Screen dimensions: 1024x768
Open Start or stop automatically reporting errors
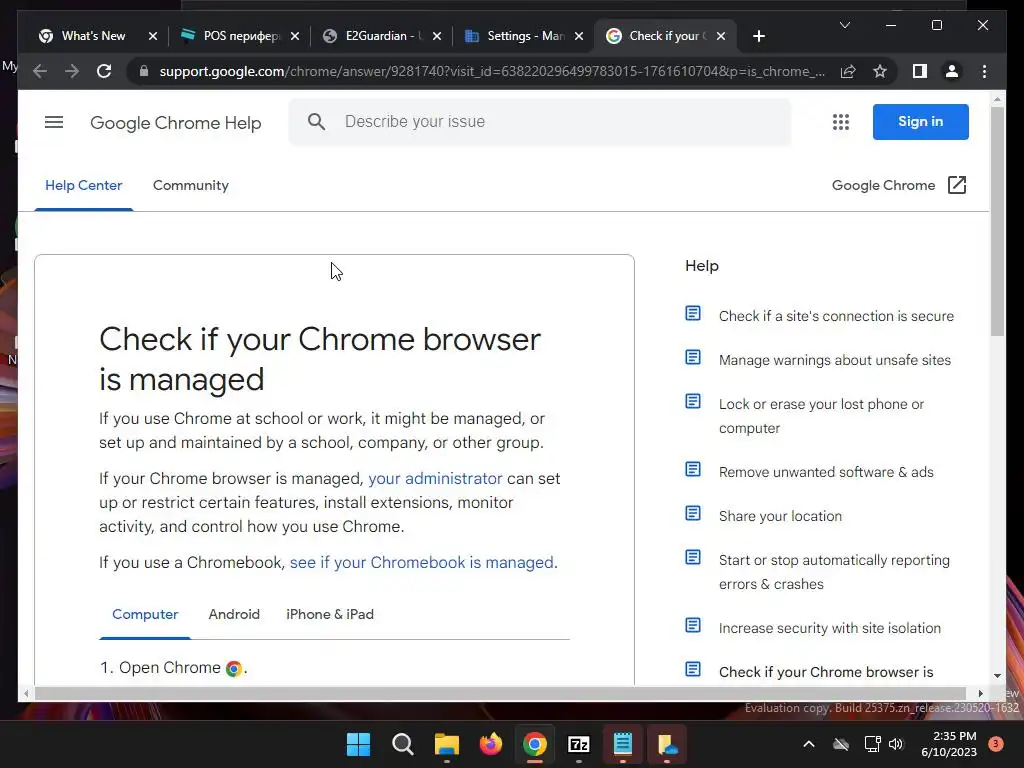point(834,572)
